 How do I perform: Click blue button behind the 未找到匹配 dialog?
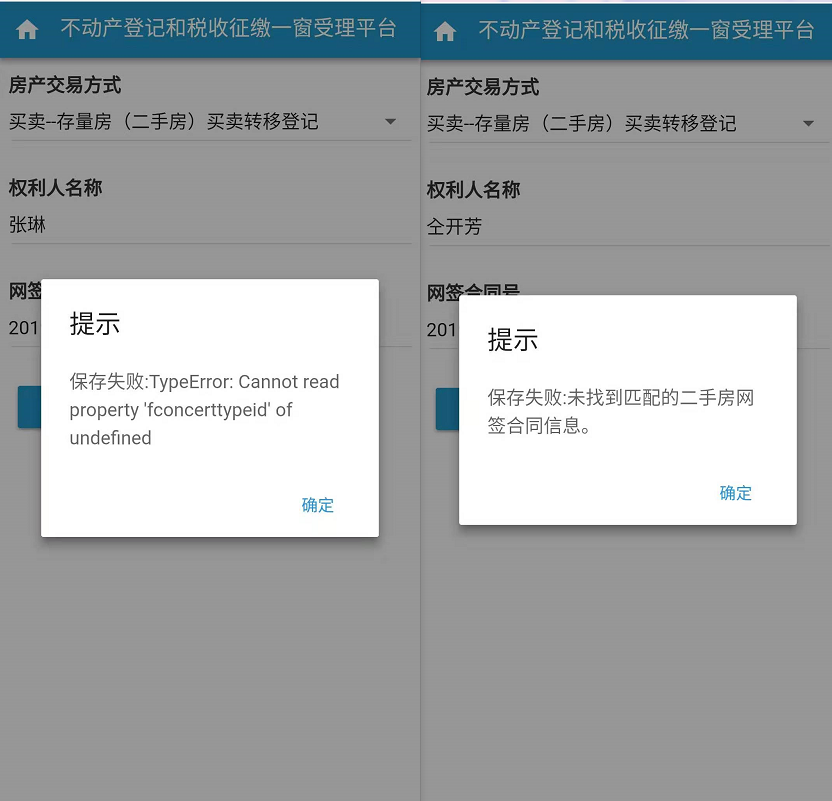(x=447, y=409)
